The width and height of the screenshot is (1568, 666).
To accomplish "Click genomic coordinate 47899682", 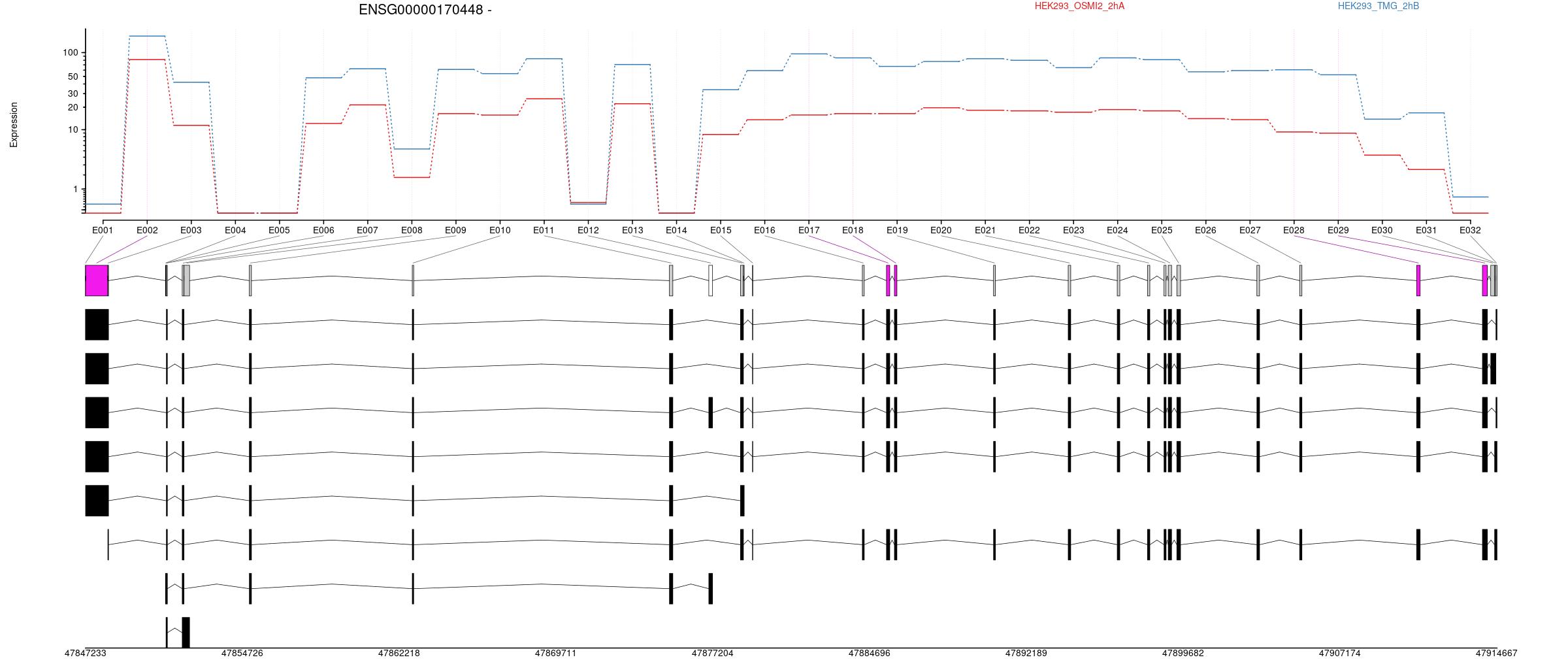I will [x=1183, y=653].
